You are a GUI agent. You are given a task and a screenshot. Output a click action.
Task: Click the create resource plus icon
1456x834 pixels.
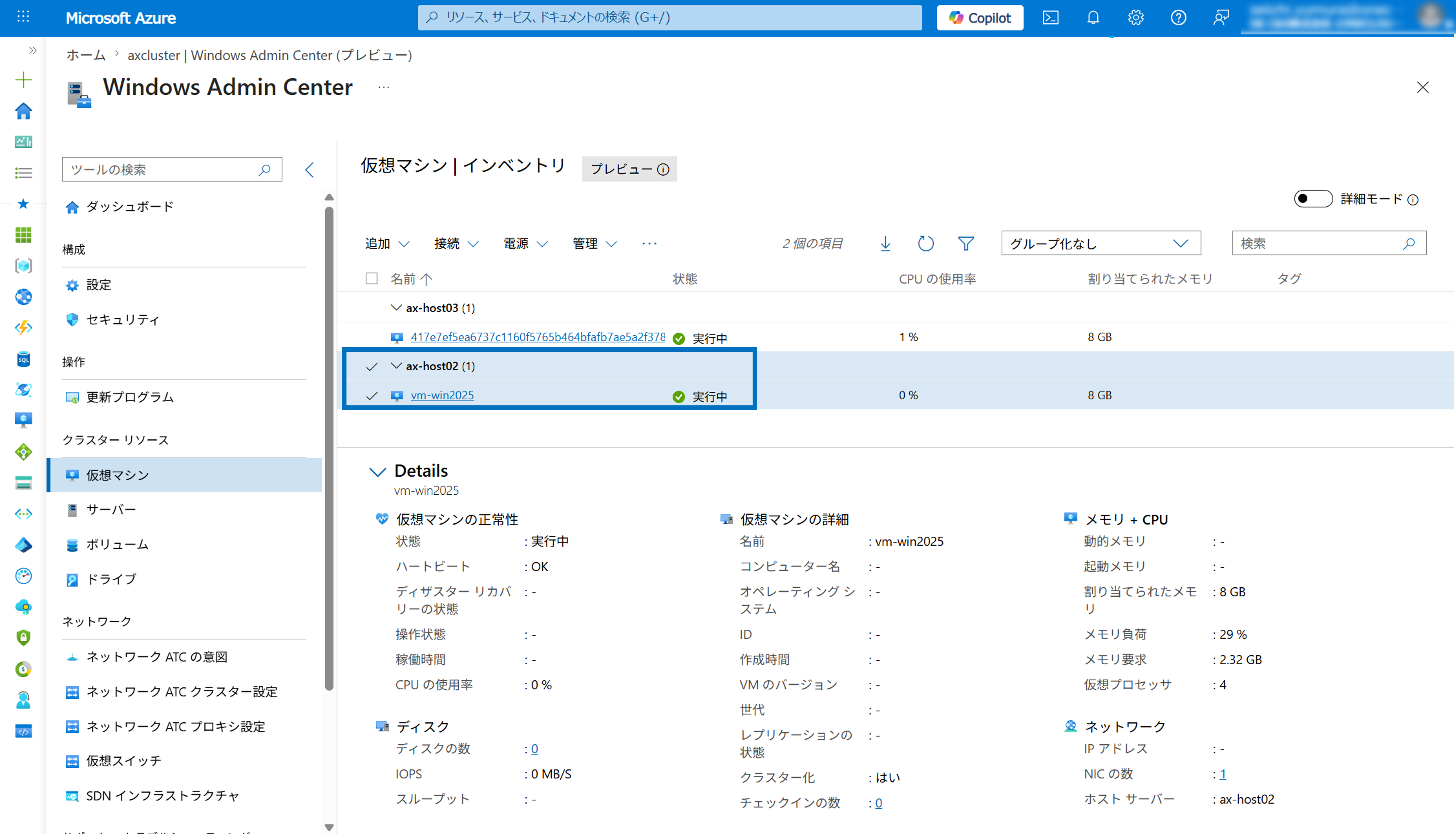(x=24, y=80)
